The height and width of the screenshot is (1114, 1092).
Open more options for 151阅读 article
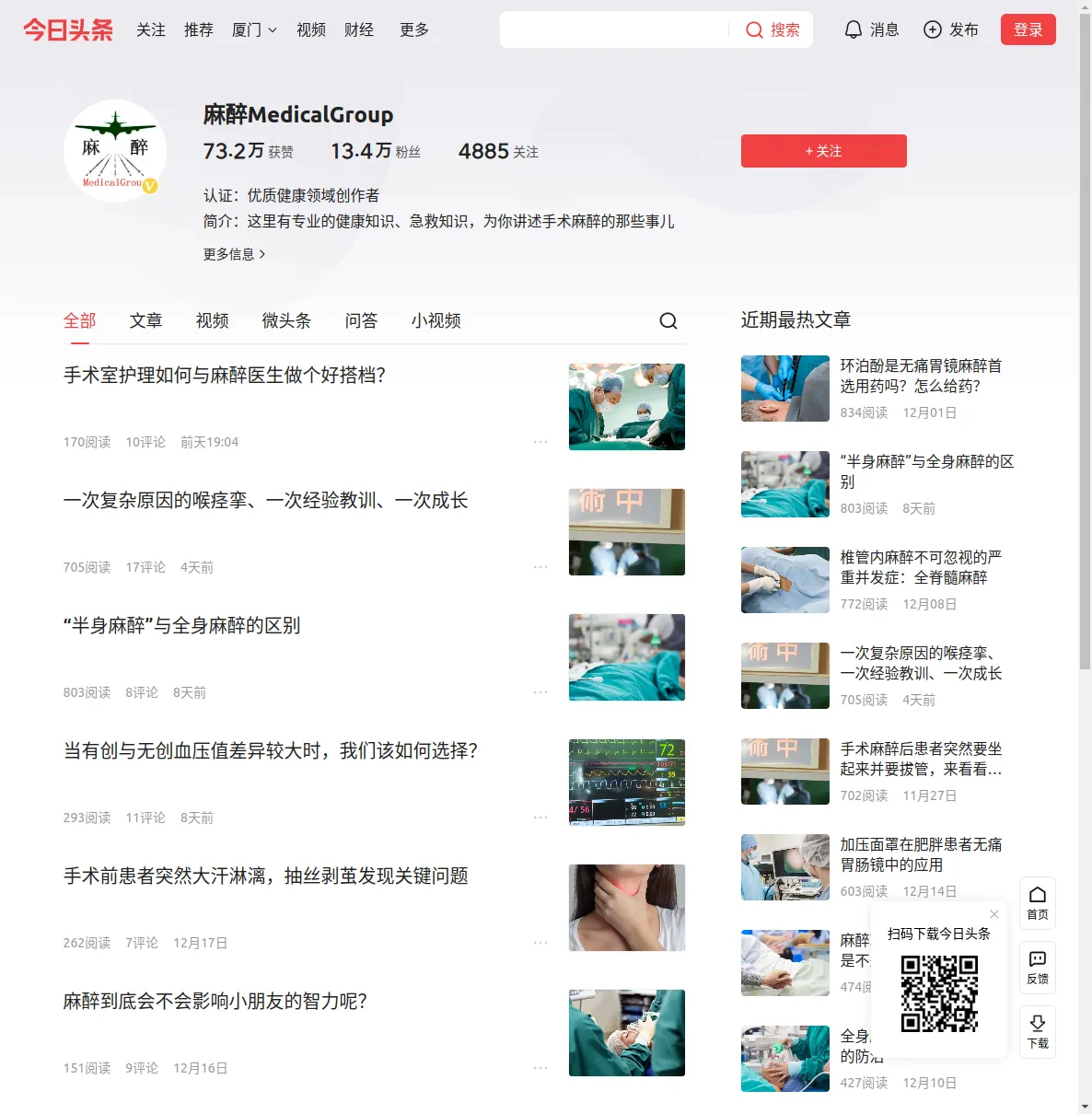point(540,1068)
